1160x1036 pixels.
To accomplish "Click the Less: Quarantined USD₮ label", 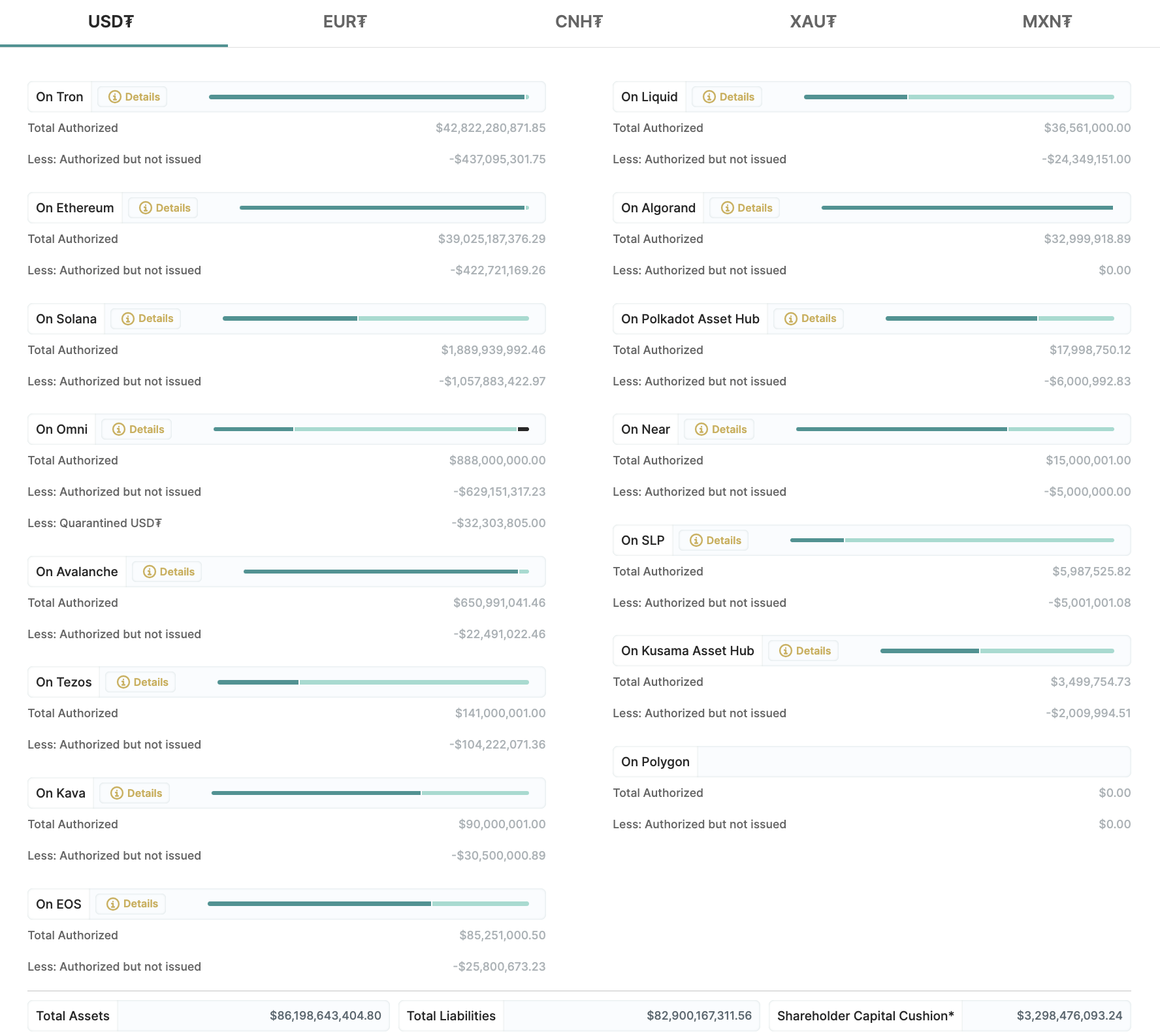I will (x=95, y=523).
